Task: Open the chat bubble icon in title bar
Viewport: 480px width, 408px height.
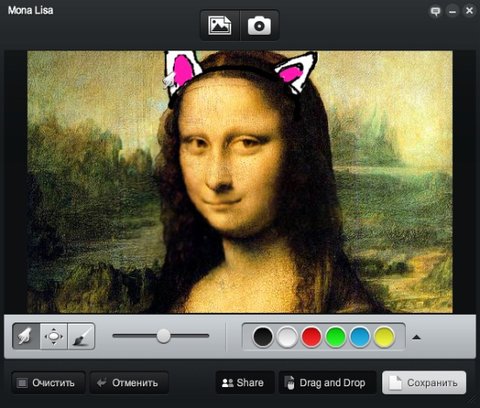Action: coord(435,12)
